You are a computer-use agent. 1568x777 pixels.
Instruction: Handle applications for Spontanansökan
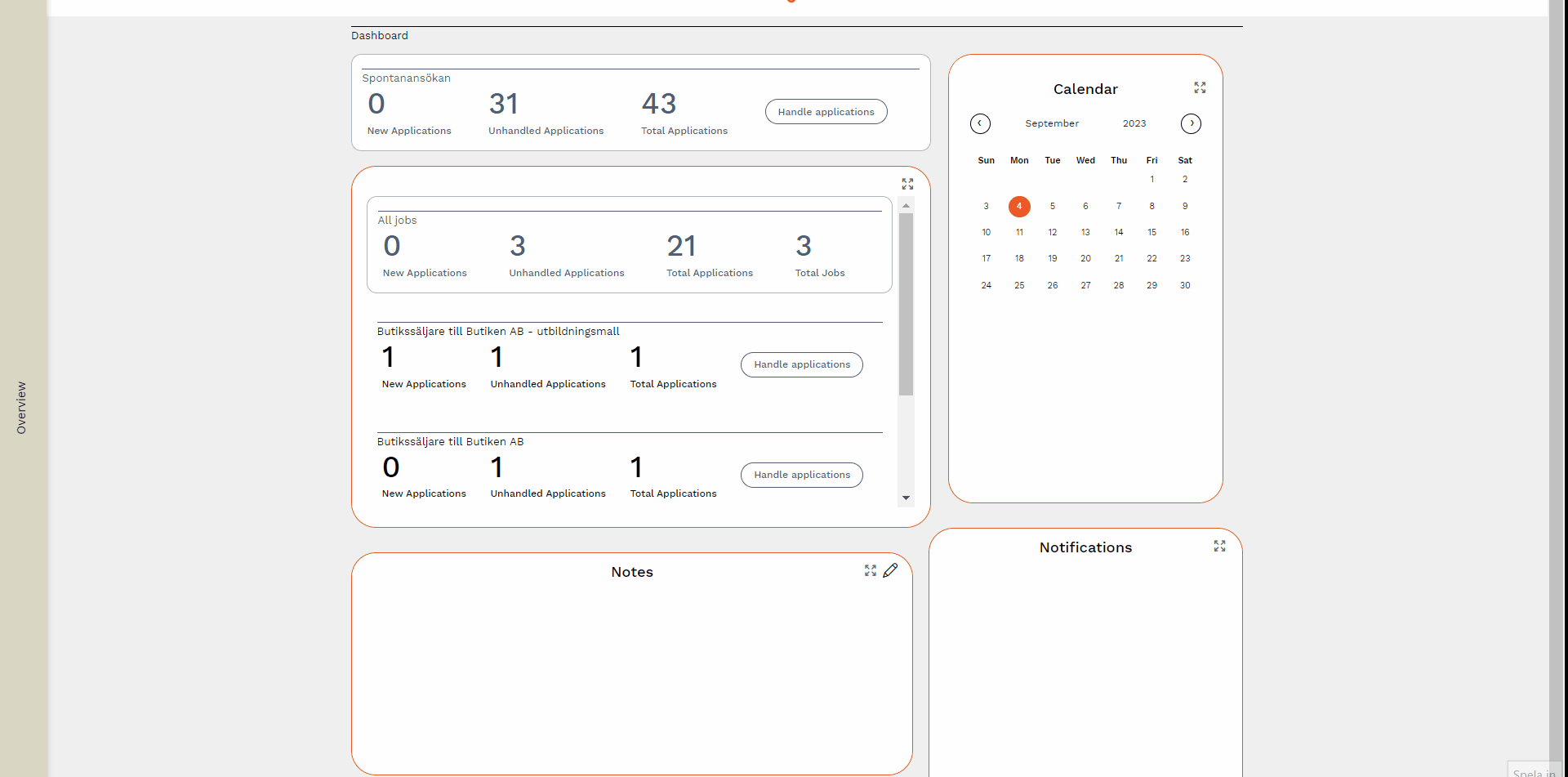click(826, 112)
